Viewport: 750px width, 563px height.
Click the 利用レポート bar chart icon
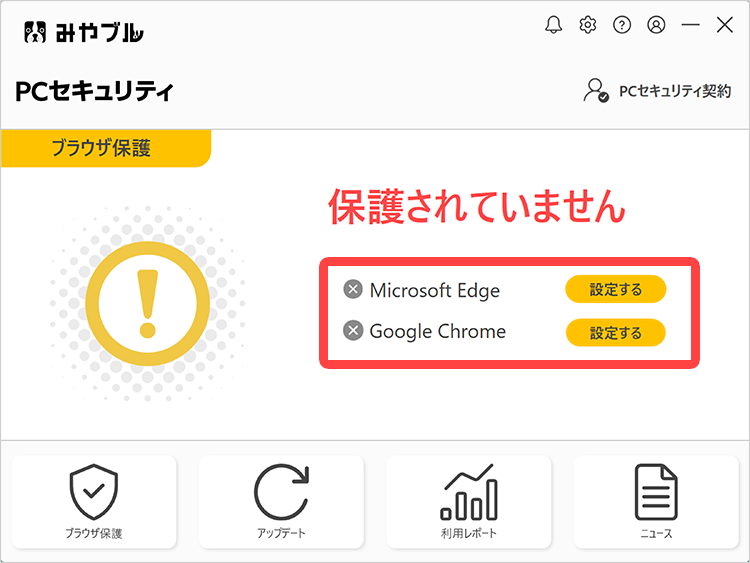click(x=469, y=492)
